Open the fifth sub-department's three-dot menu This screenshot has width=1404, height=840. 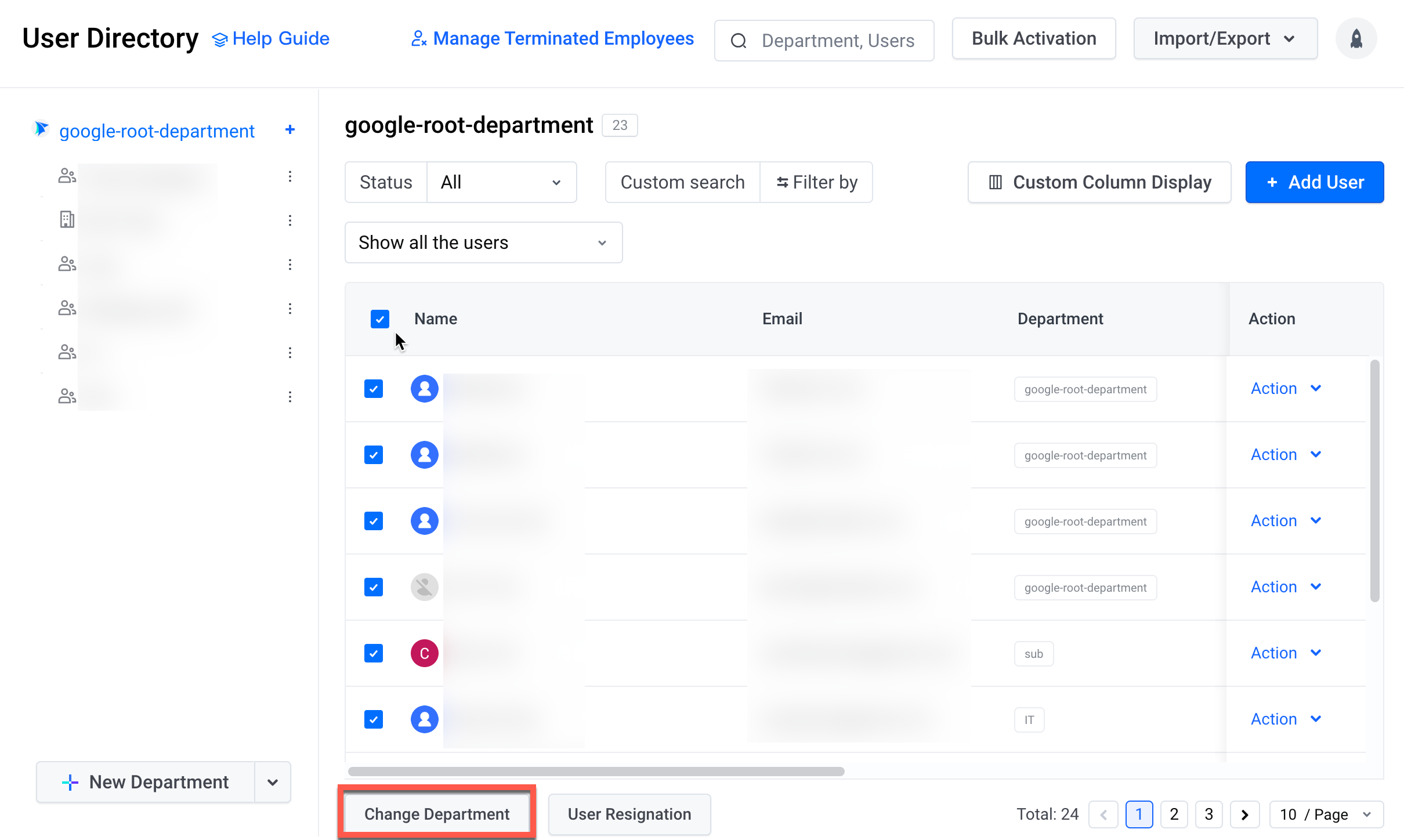click(290, 353)
